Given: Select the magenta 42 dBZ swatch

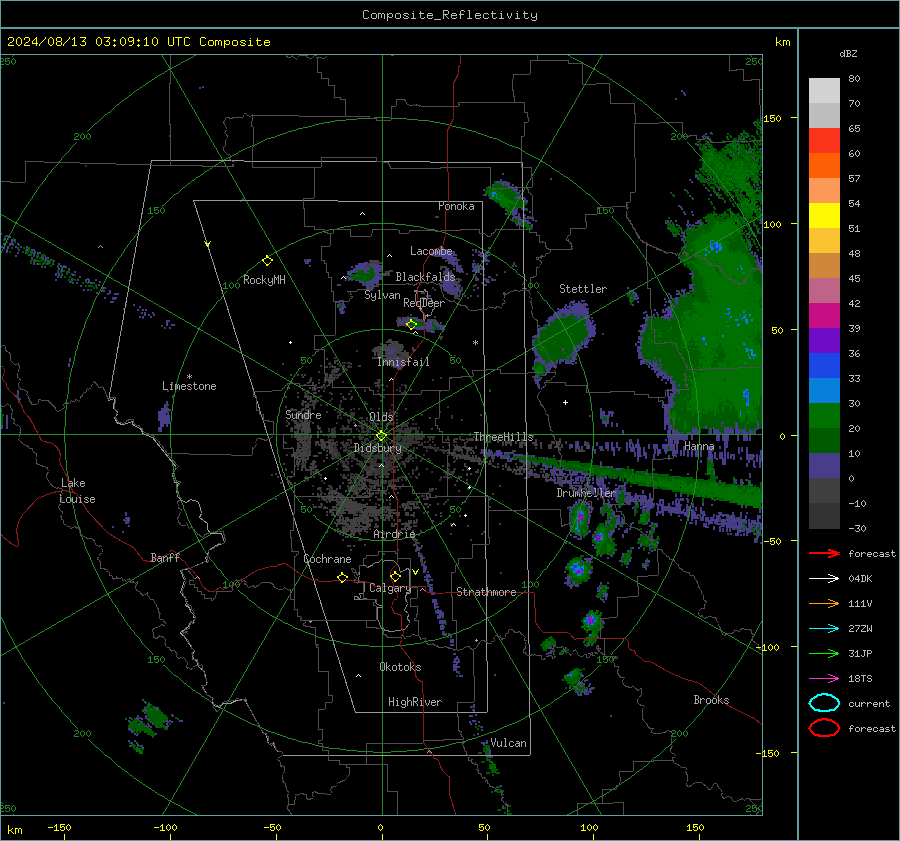Looking at the screenshot, I should click(x=824, y=315).
